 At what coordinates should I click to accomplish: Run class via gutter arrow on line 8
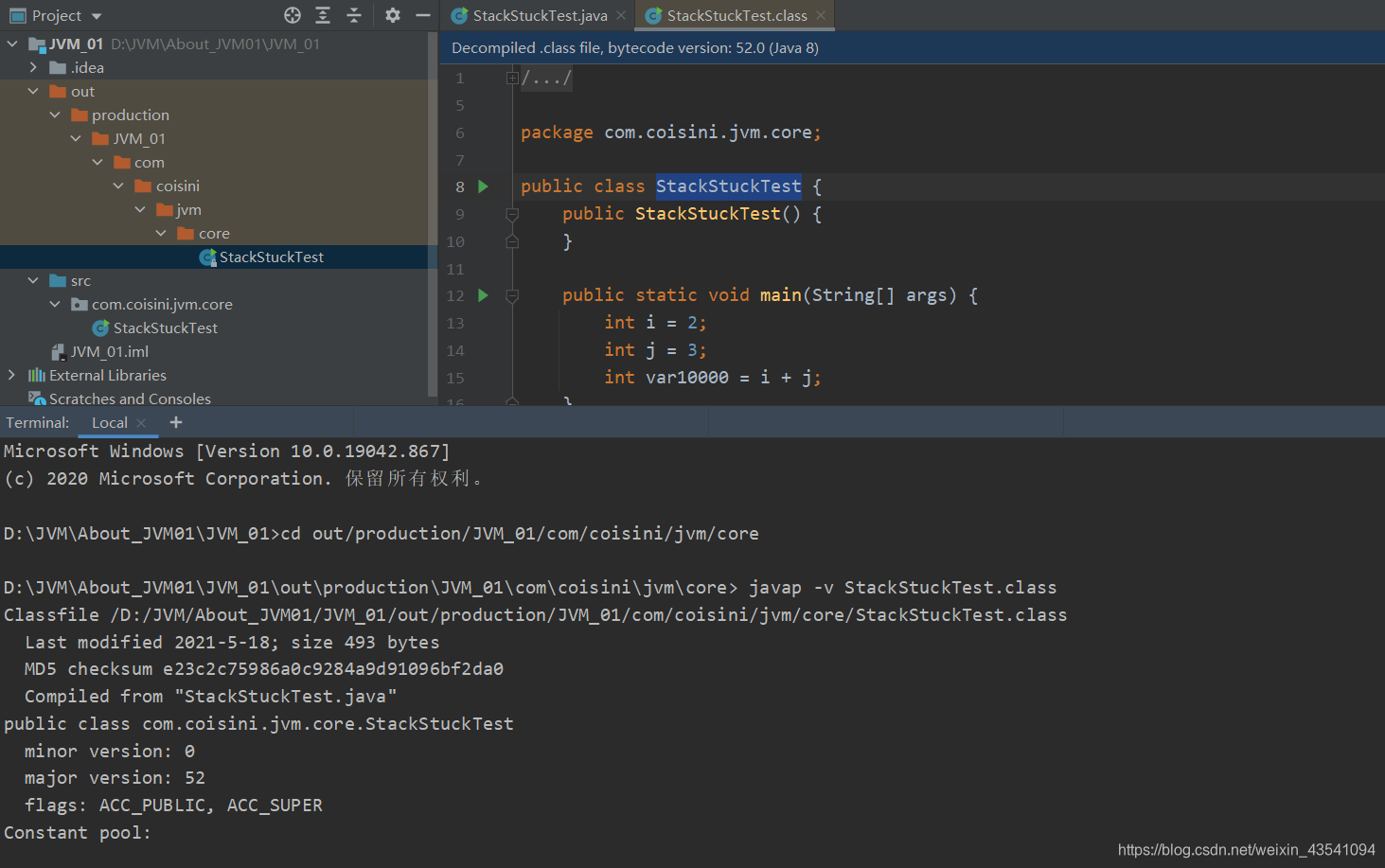pos(483,186)
